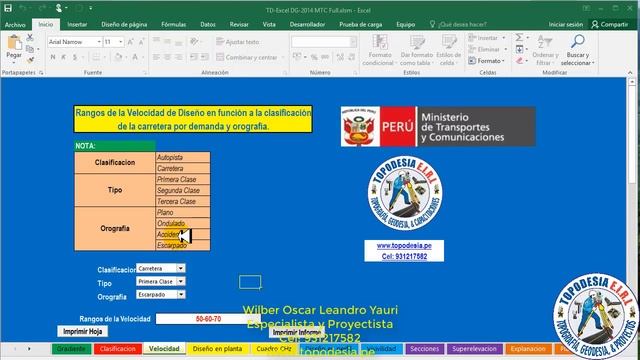This screenshot has width=640, height=360.
Task: Open Estilos de celda gallery
Action: 449,50
